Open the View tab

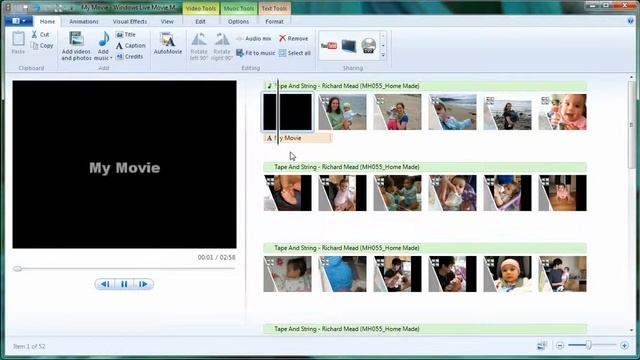point(167,21)
